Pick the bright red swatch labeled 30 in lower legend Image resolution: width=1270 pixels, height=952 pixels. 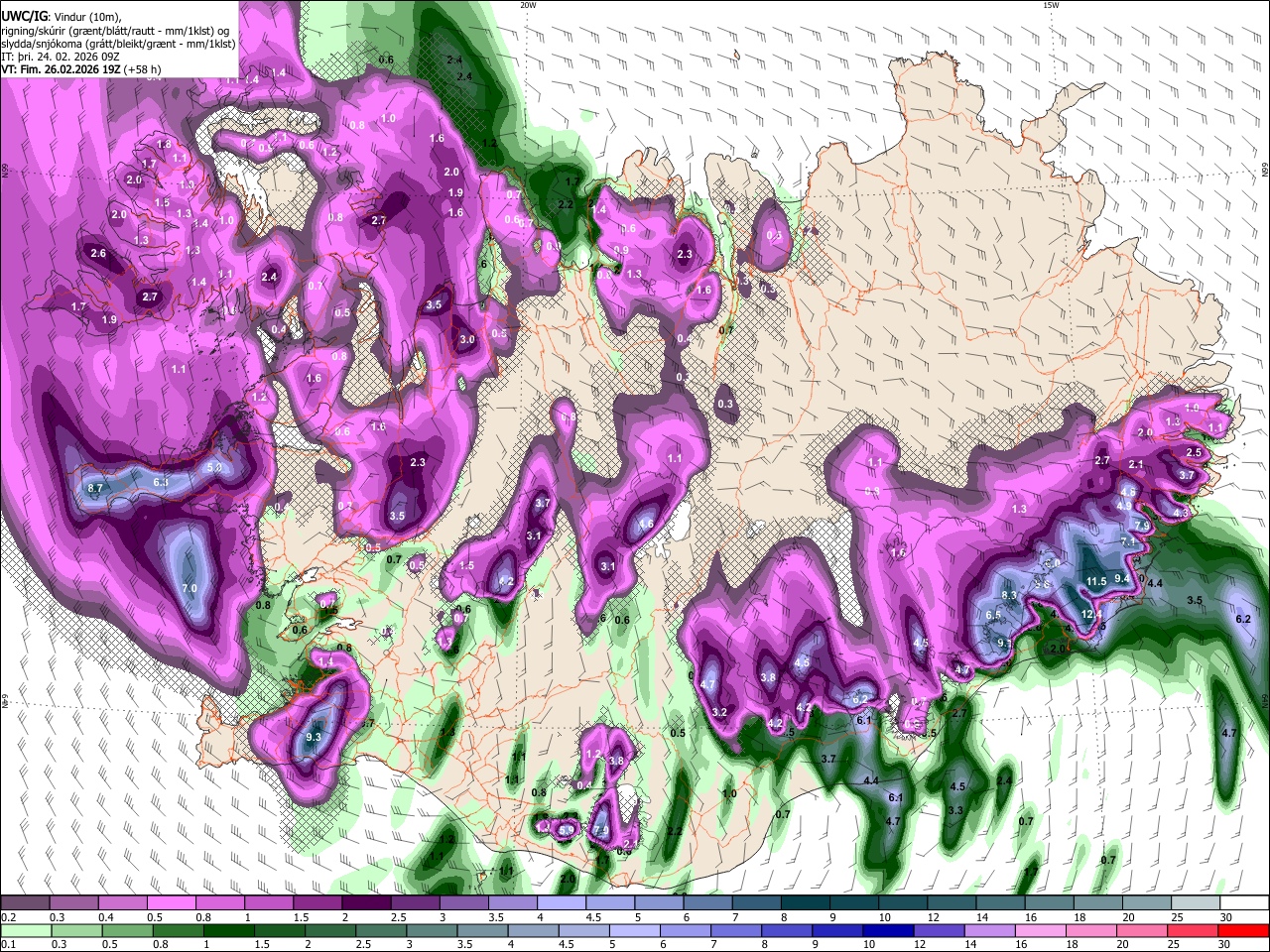point(1243,930)
